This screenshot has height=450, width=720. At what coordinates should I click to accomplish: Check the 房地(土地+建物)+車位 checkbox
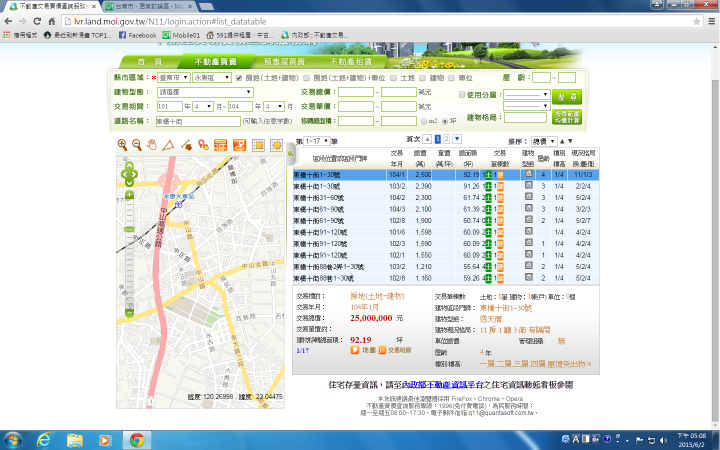pos(306,78)
